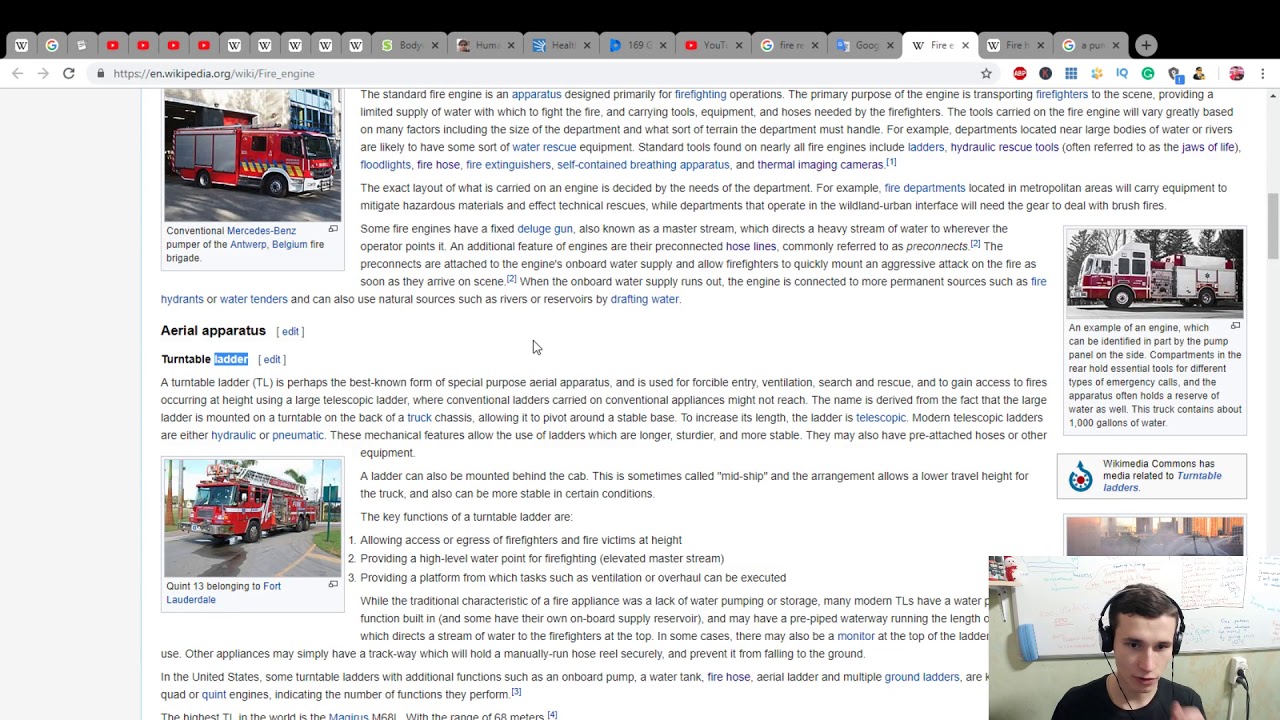The width and height of the screenshot is (1280, 720).
Task: Click the paw print extension icon
Action: (x=1097, y=73)
